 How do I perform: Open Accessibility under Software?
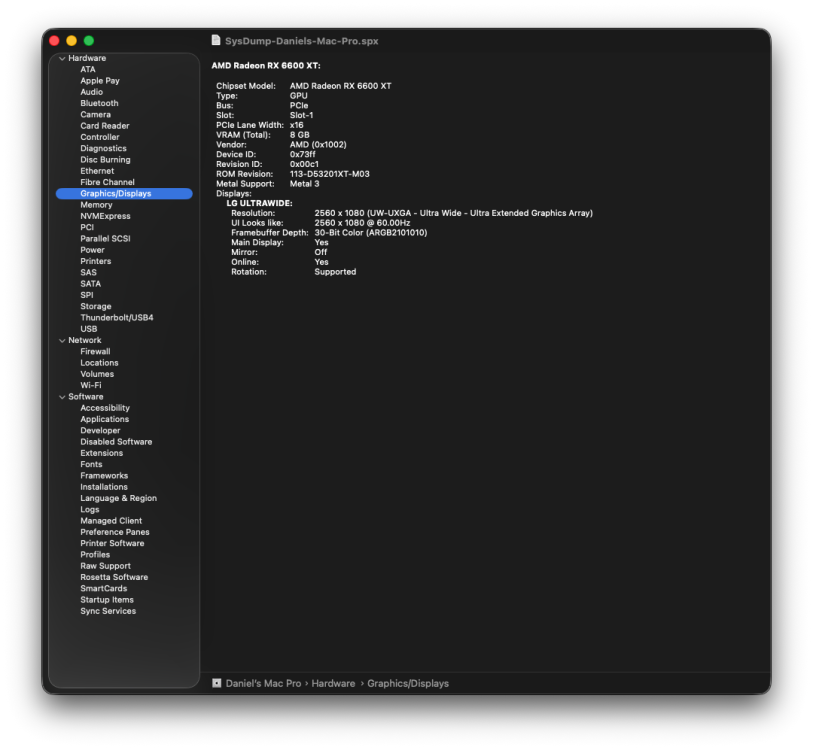coord(105,408)
